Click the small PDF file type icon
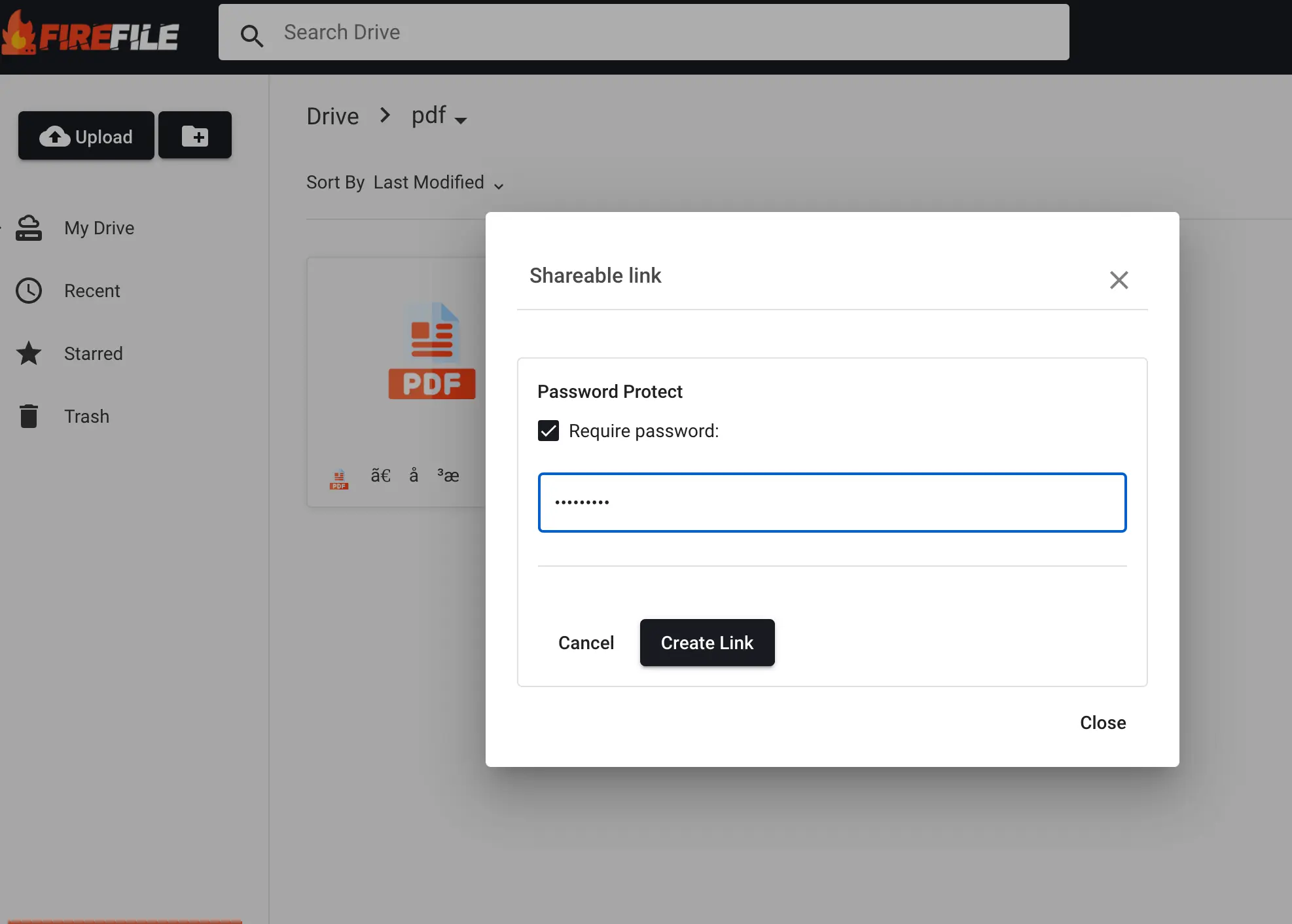Image resolution: width=1292 pixels, height=924 pixels. (x=339, y=480)
